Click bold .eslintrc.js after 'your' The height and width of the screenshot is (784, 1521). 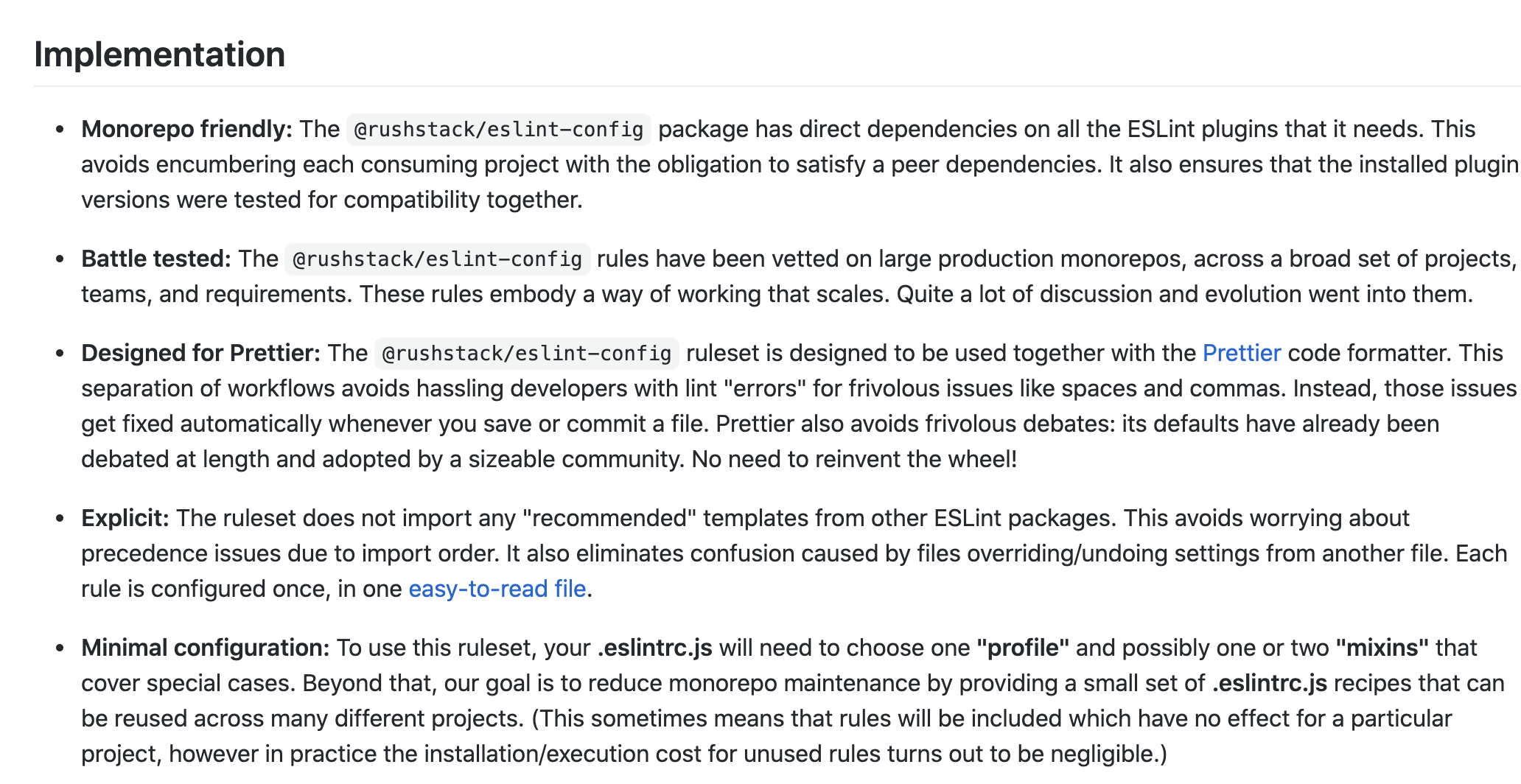point(654,648)
